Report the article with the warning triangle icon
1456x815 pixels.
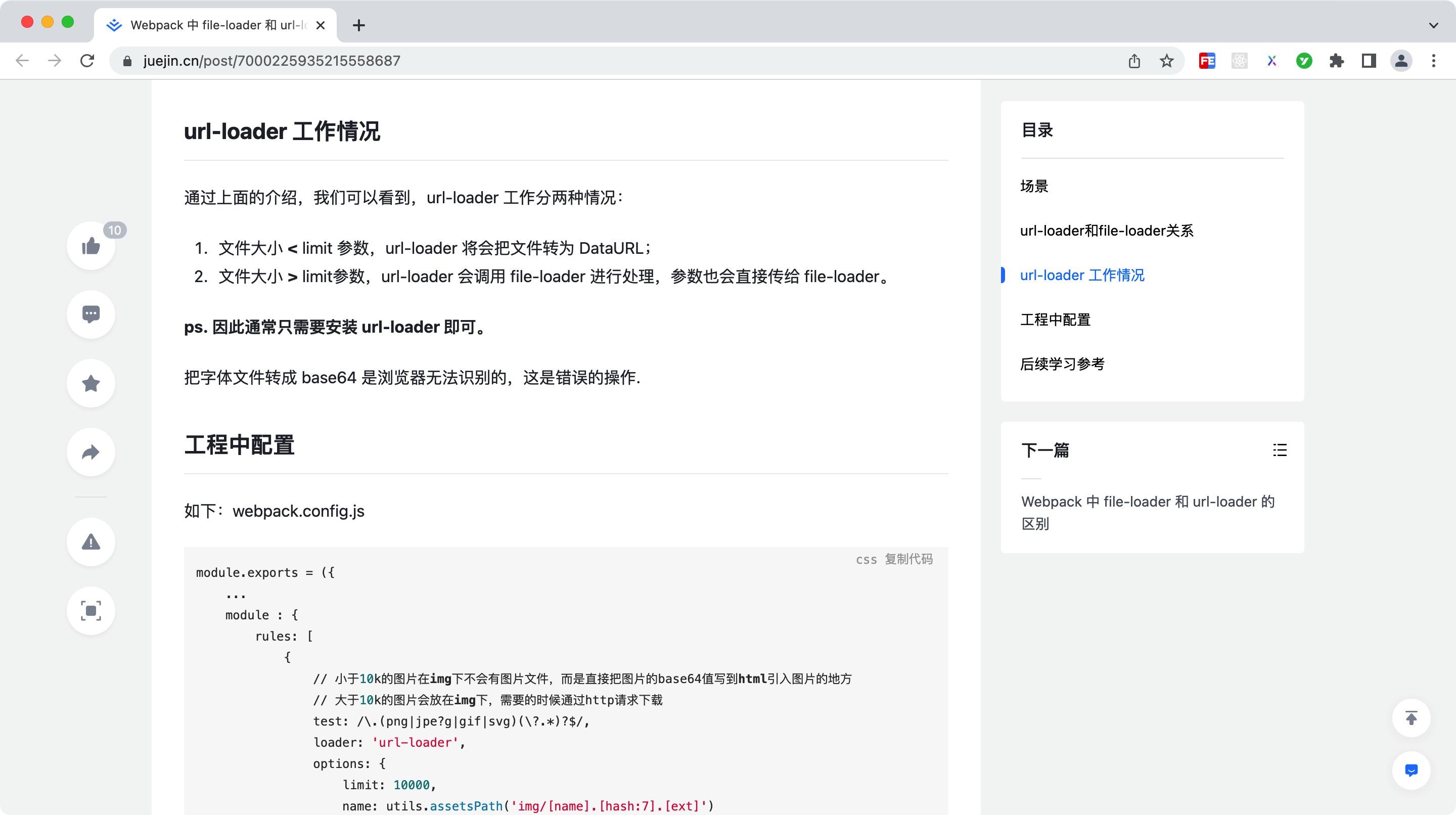[x=90, y=541]
